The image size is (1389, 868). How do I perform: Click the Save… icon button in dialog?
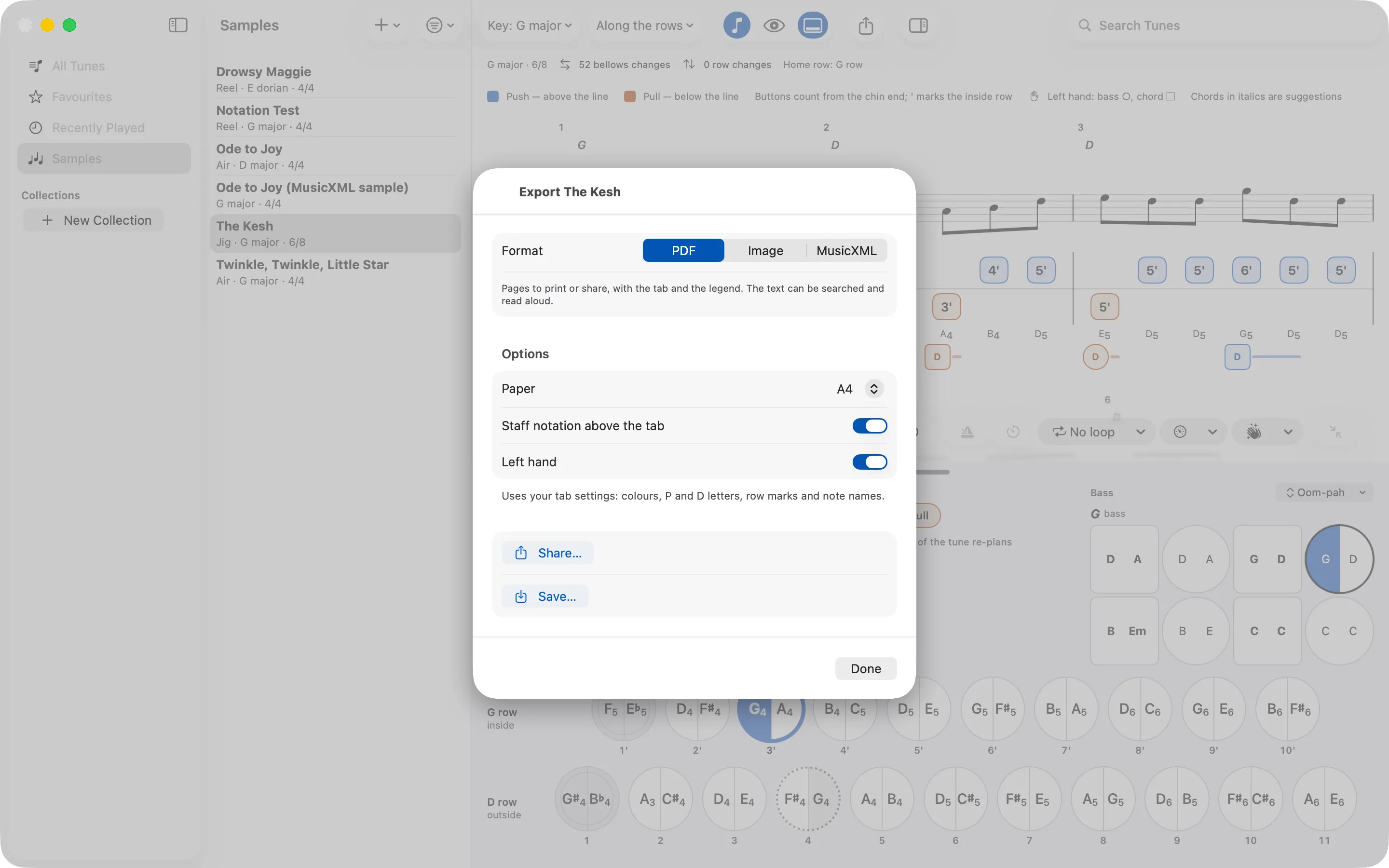[x=545, y=597]
